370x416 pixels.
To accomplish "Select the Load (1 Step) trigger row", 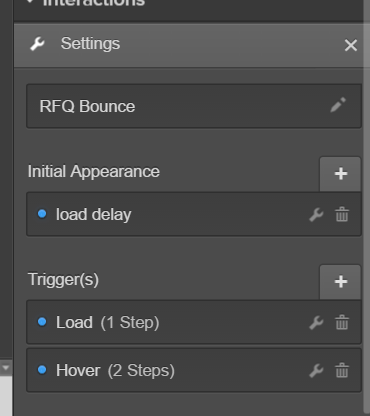I will click(x=194, y=322).
